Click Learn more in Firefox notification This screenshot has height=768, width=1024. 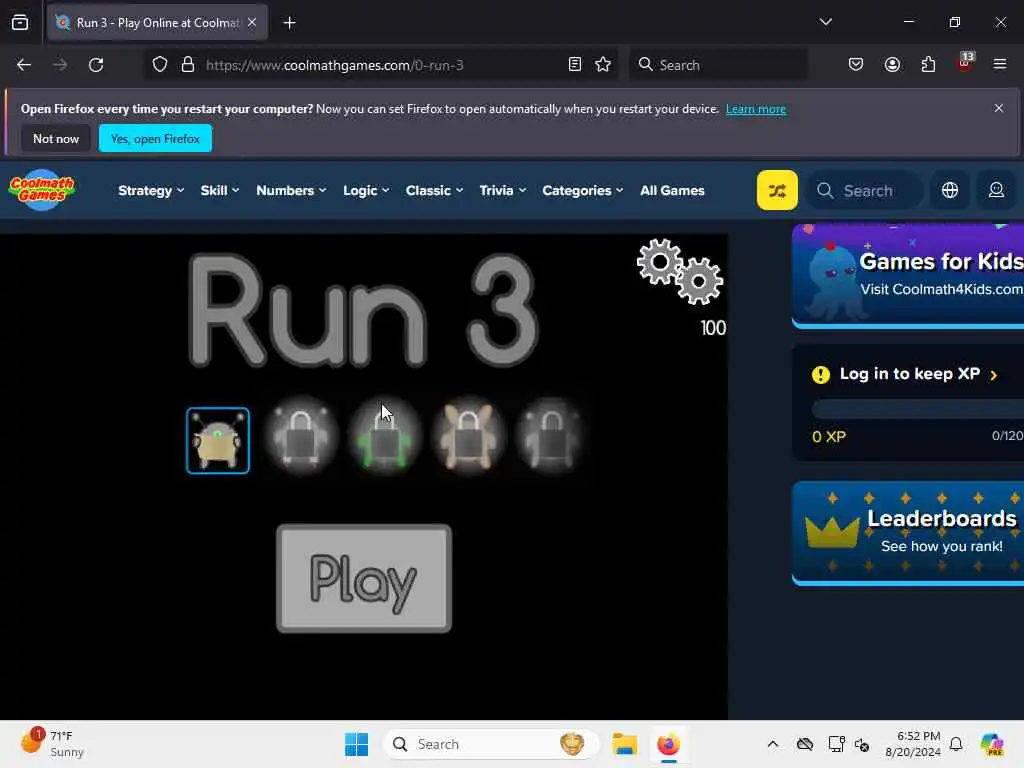pyautogui.click(x=756, y=109)
